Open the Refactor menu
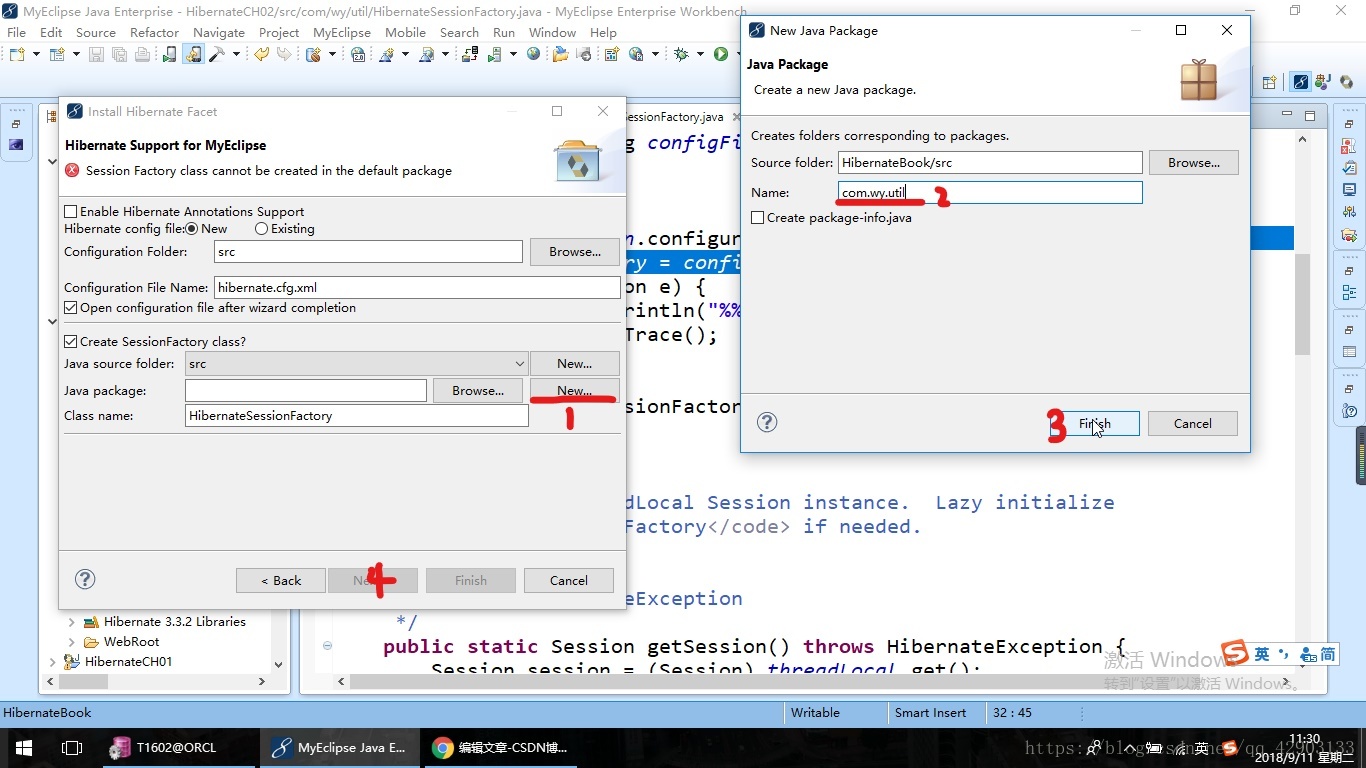This screenshot has height=768, width=1366. [x=154, y=32]
